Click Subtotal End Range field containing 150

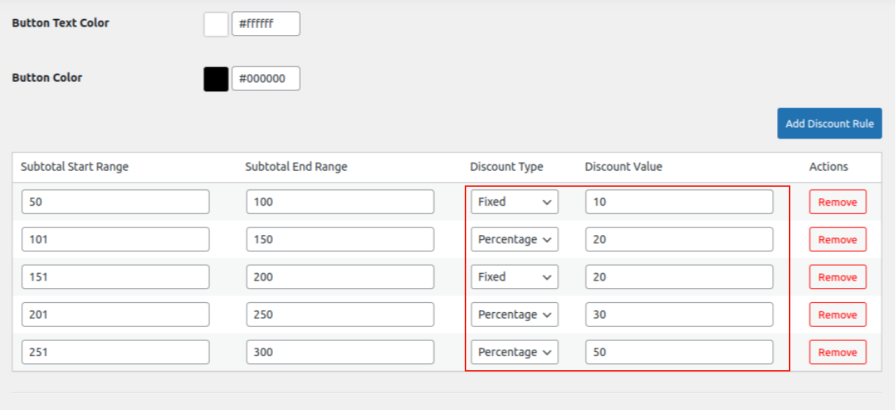tap(340, 240)
